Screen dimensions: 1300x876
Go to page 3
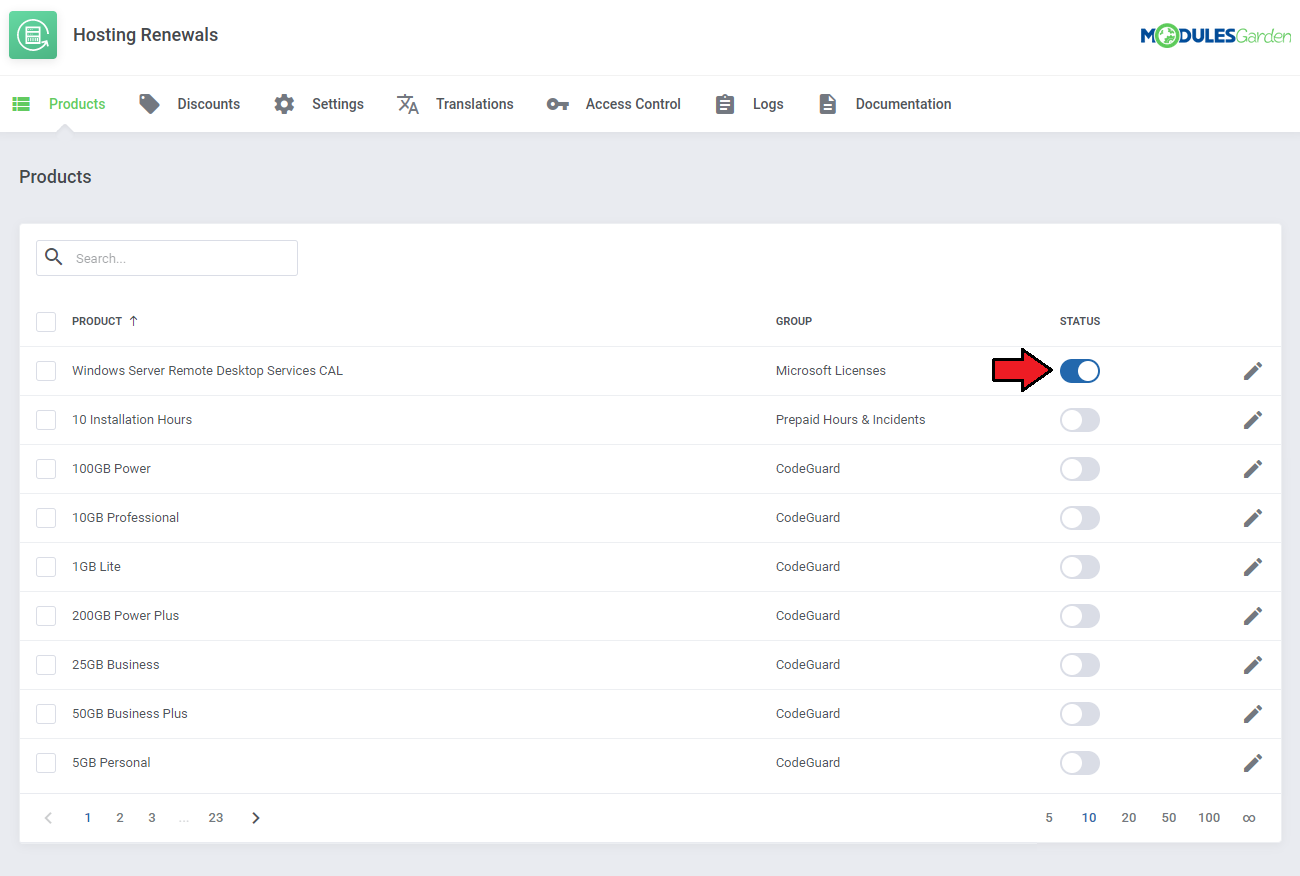[x=152, y=818]
